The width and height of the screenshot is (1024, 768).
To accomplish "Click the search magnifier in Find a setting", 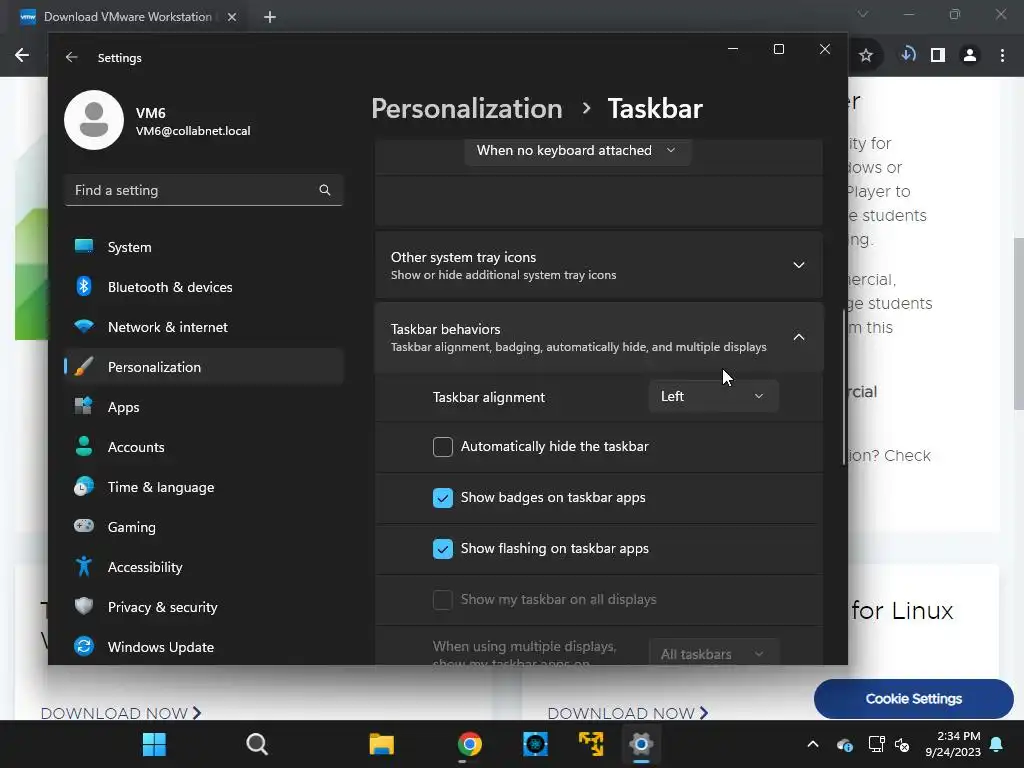I will coord(325,190).
